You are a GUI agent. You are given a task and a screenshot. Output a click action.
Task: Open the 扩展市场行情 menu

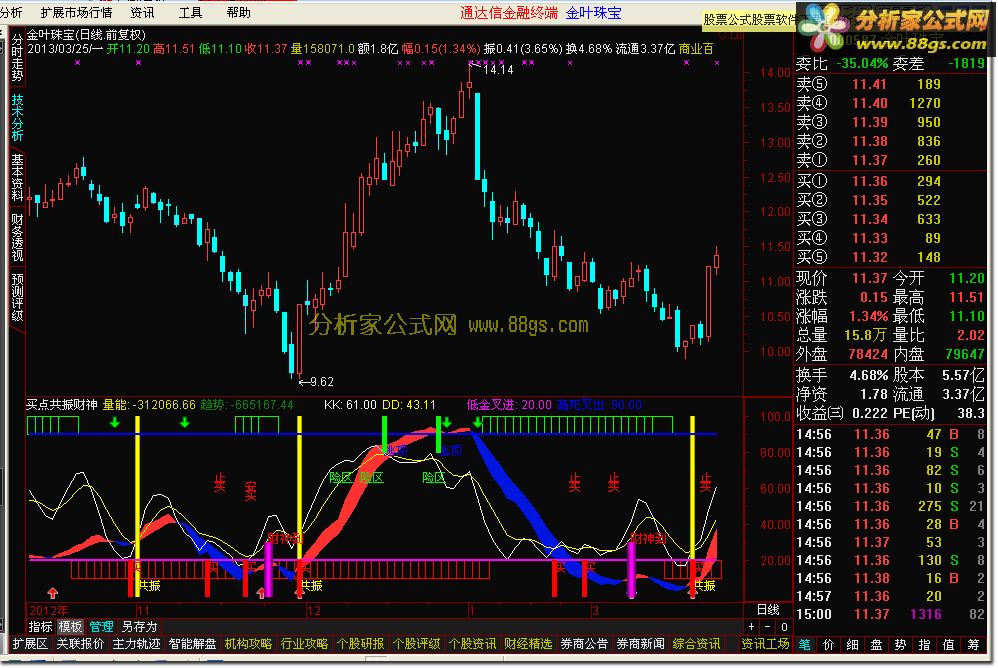click(76, 12)
